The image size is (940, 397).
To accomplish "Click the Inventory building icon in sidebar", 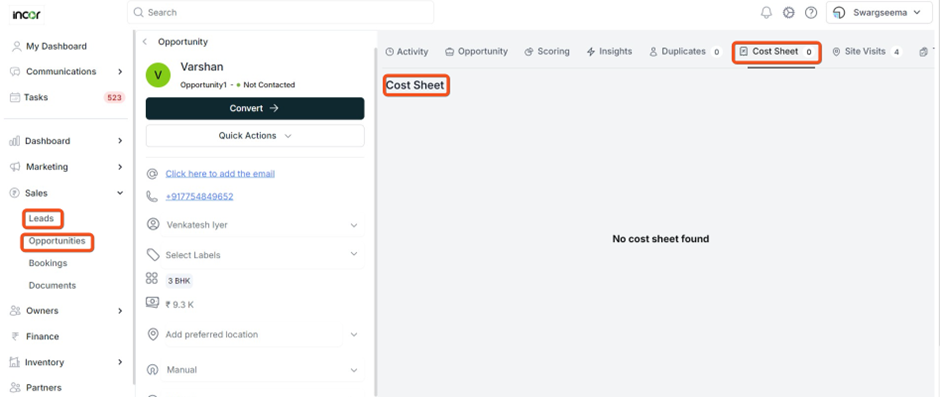I will 15,362.
